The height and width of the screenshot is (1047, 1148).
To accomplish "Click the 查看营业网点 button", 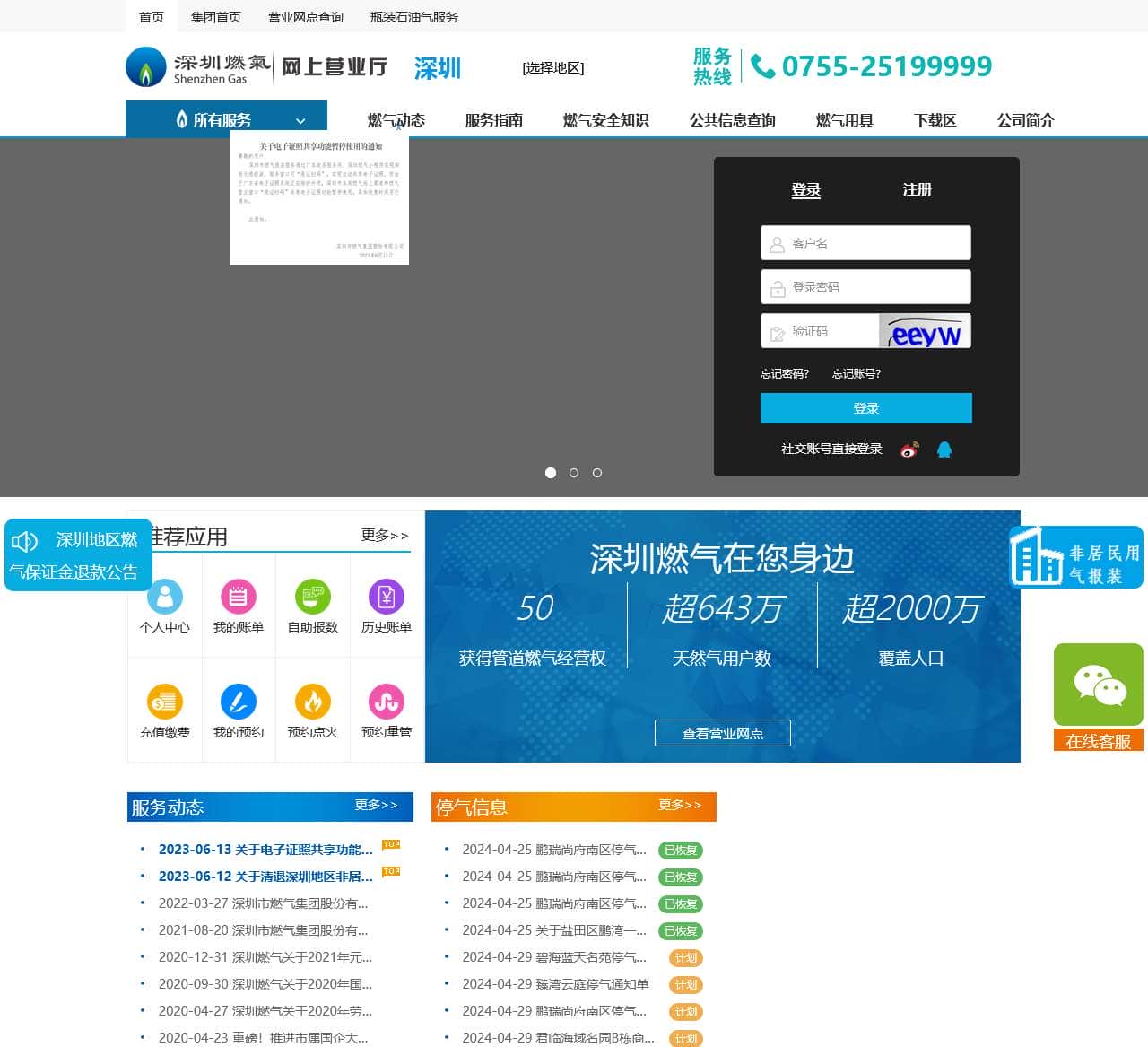I will (723, 733).
